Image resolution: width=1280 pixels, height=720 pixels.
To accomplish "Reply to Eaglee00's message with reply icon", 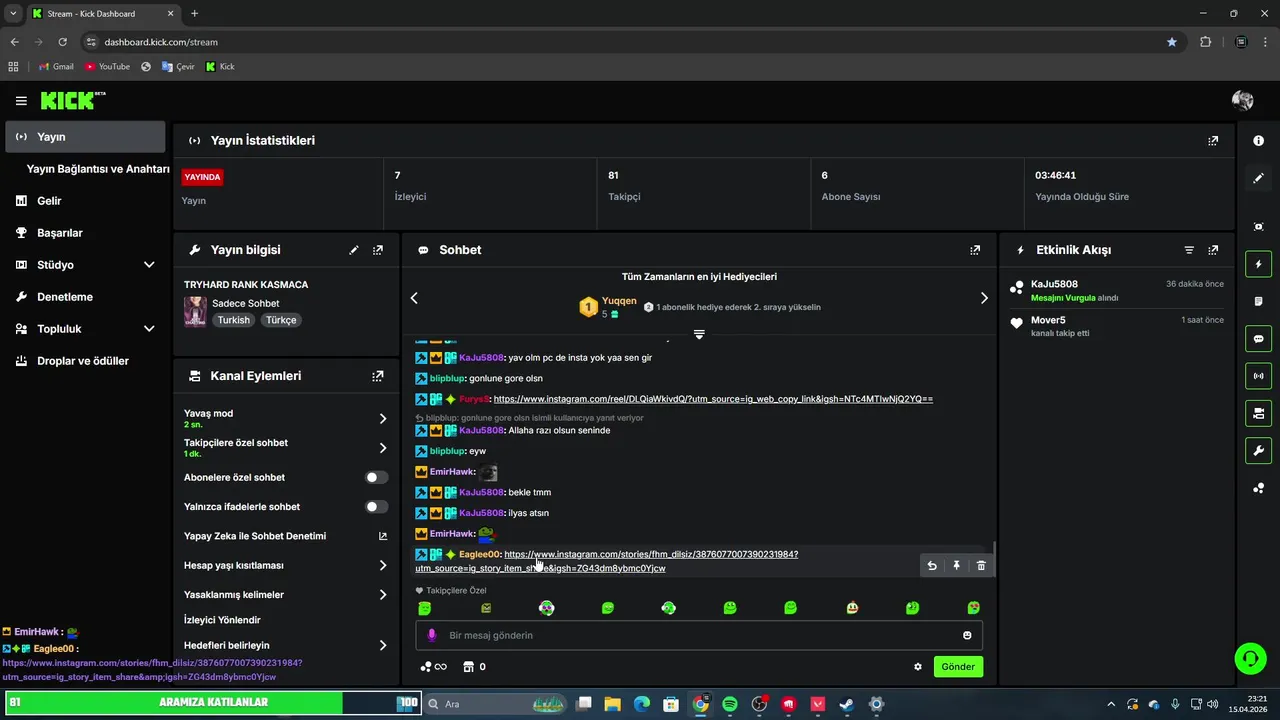I will (932, 566).
